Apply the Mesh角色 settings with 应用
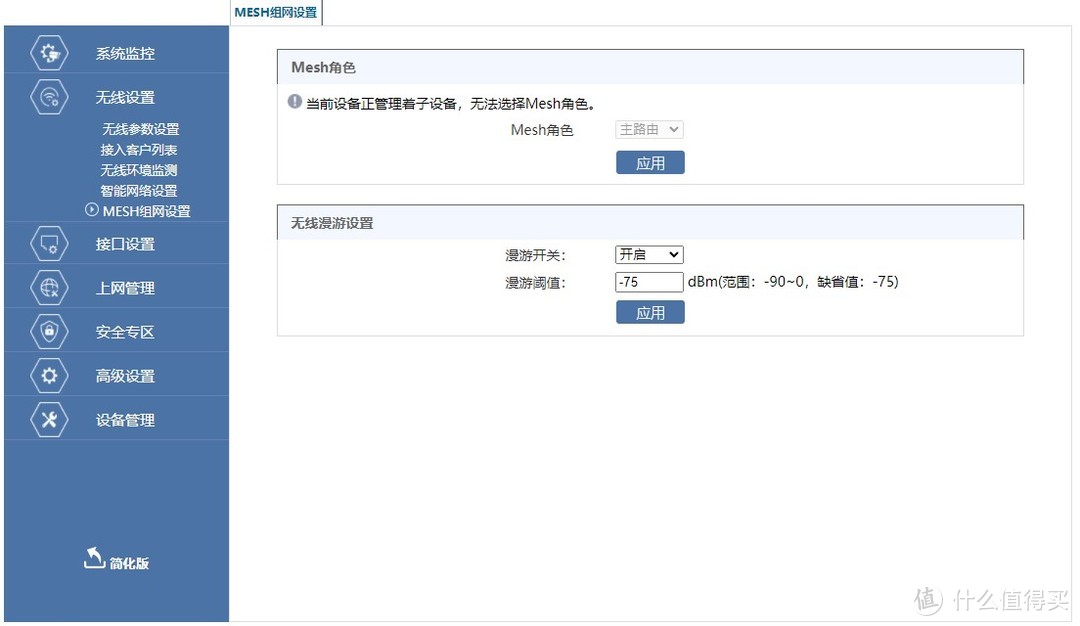Screen dimensions: 1080x626 coord(650,162)
